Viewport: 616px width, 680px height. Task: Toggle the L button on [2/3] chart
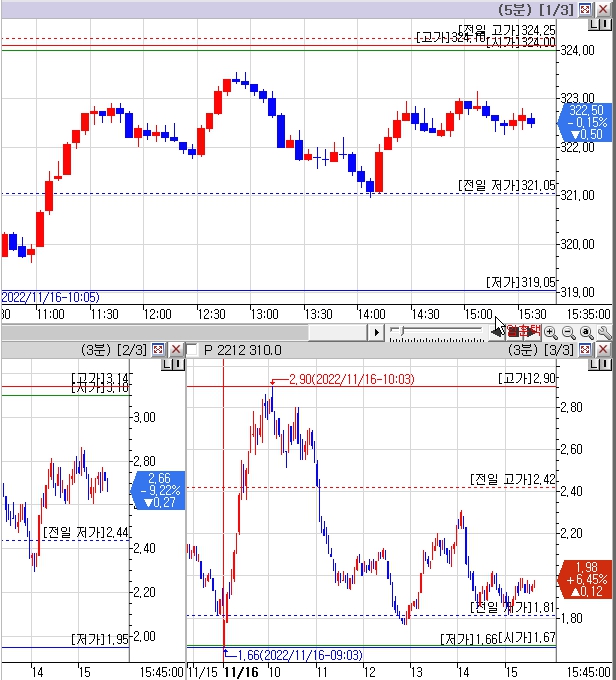click(x=167, y=365)
